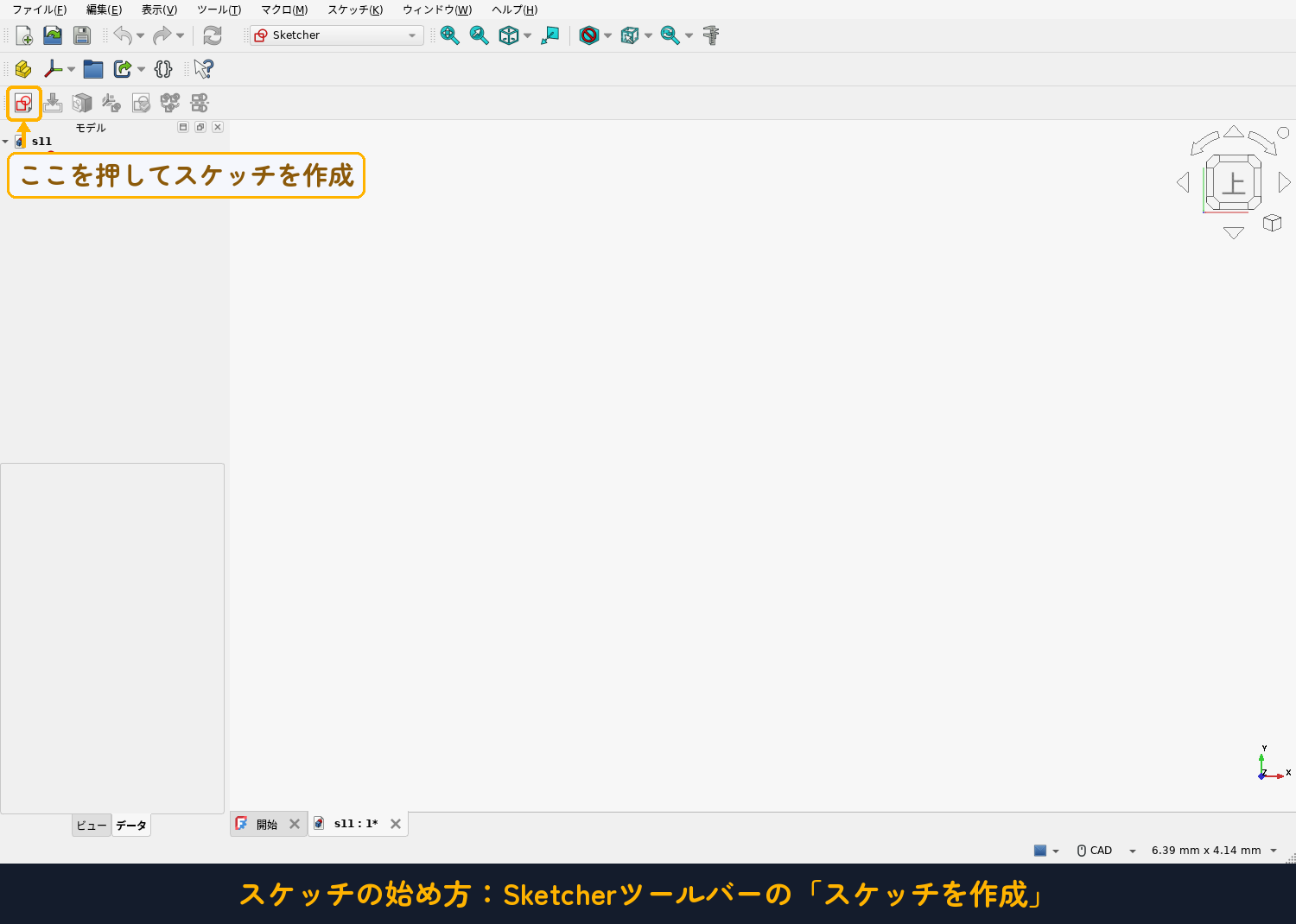Click the curly braces VarSet icon
1296x924 pixels.
pyautogui.click(x=163, y=69)
